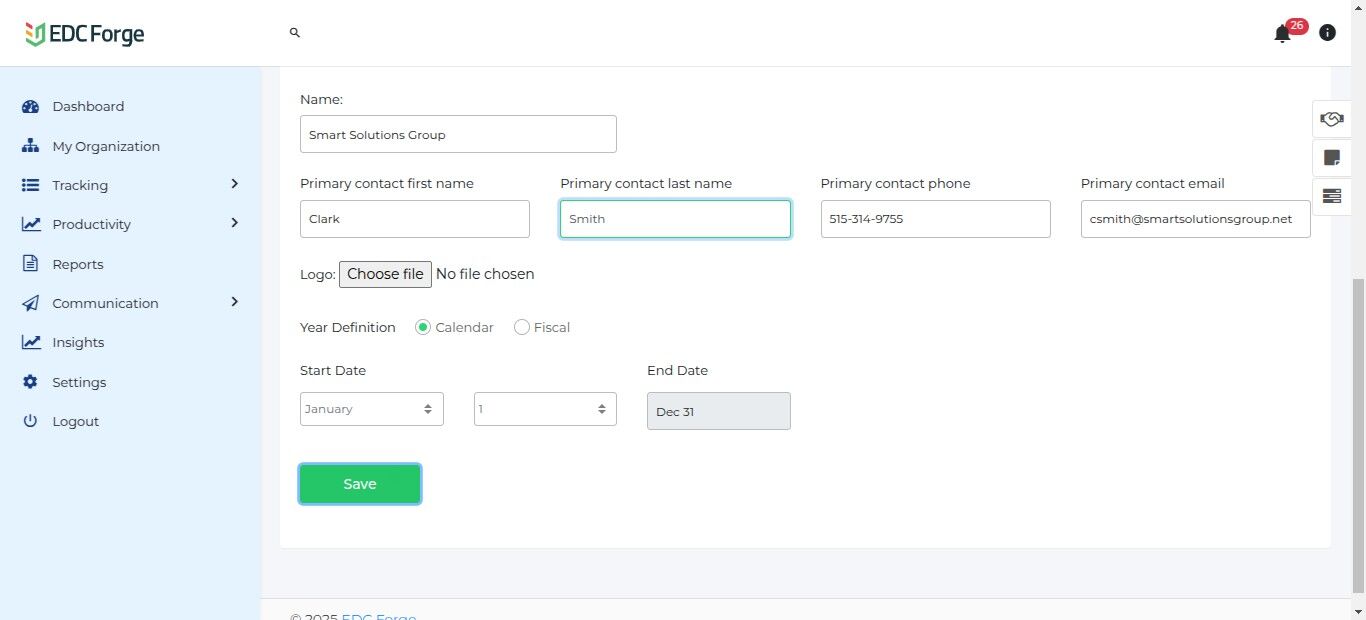
Task: Click the Logout power icon
Action: click(30, 421)
